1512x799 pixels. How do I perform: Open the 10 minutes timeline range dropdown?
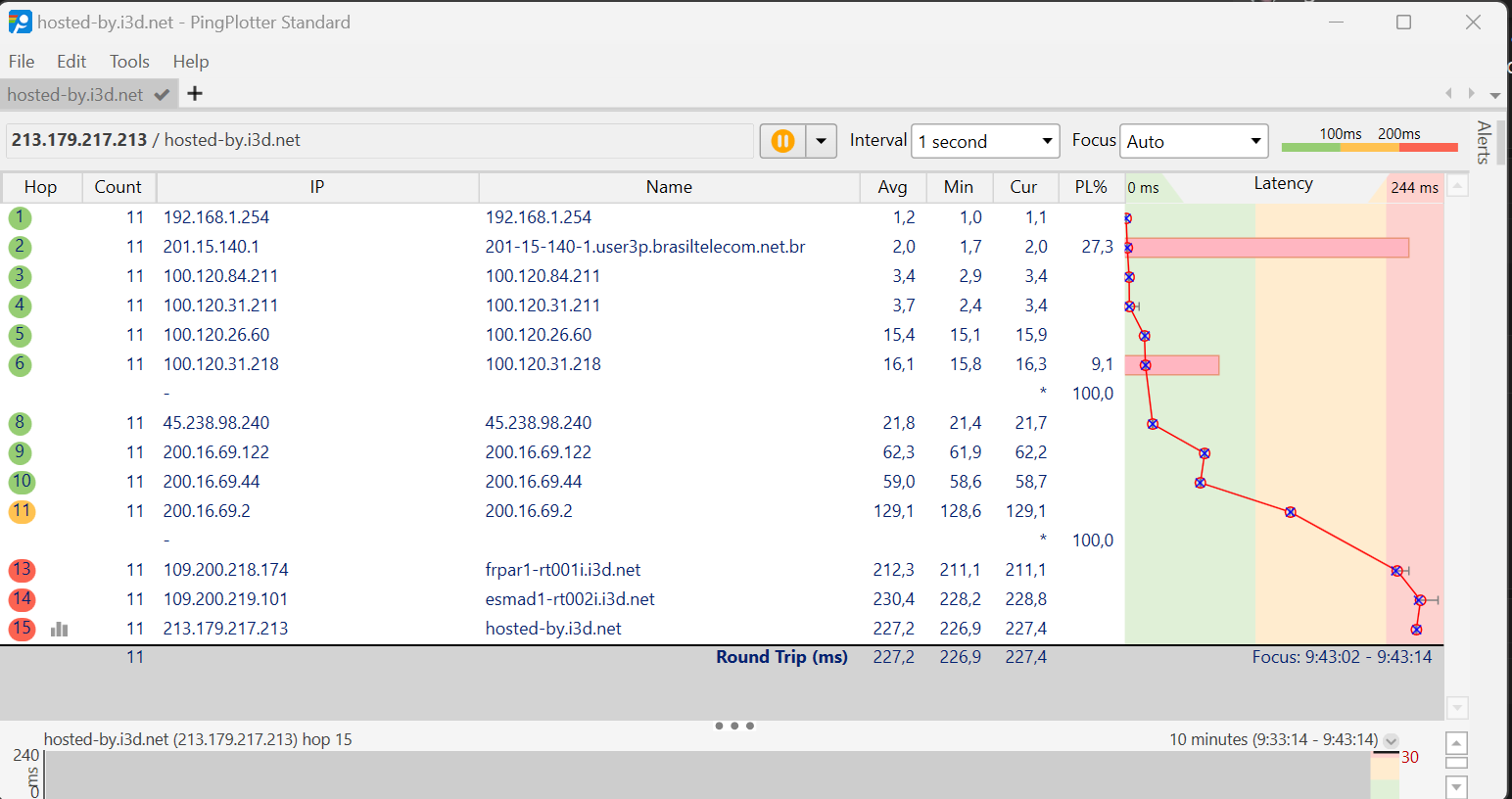tap(1392, 741)
